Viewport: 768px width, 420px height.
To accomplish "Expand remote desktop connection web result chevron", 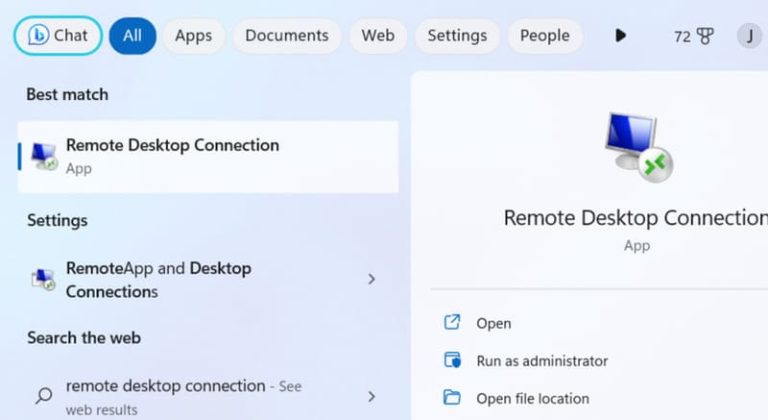I will pos(371,396).
